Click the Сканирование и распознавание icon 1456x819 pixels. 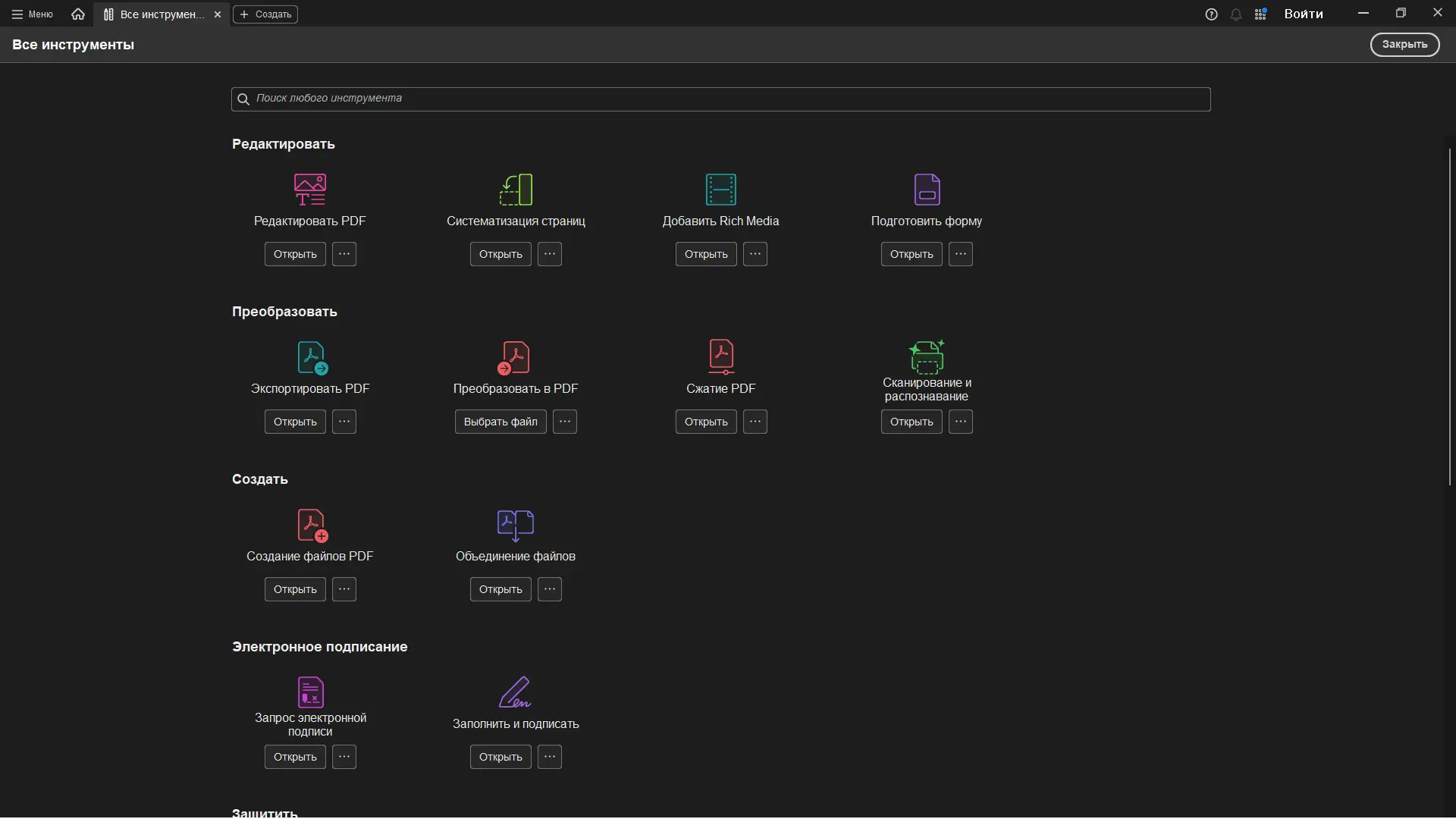click(927, 356)
